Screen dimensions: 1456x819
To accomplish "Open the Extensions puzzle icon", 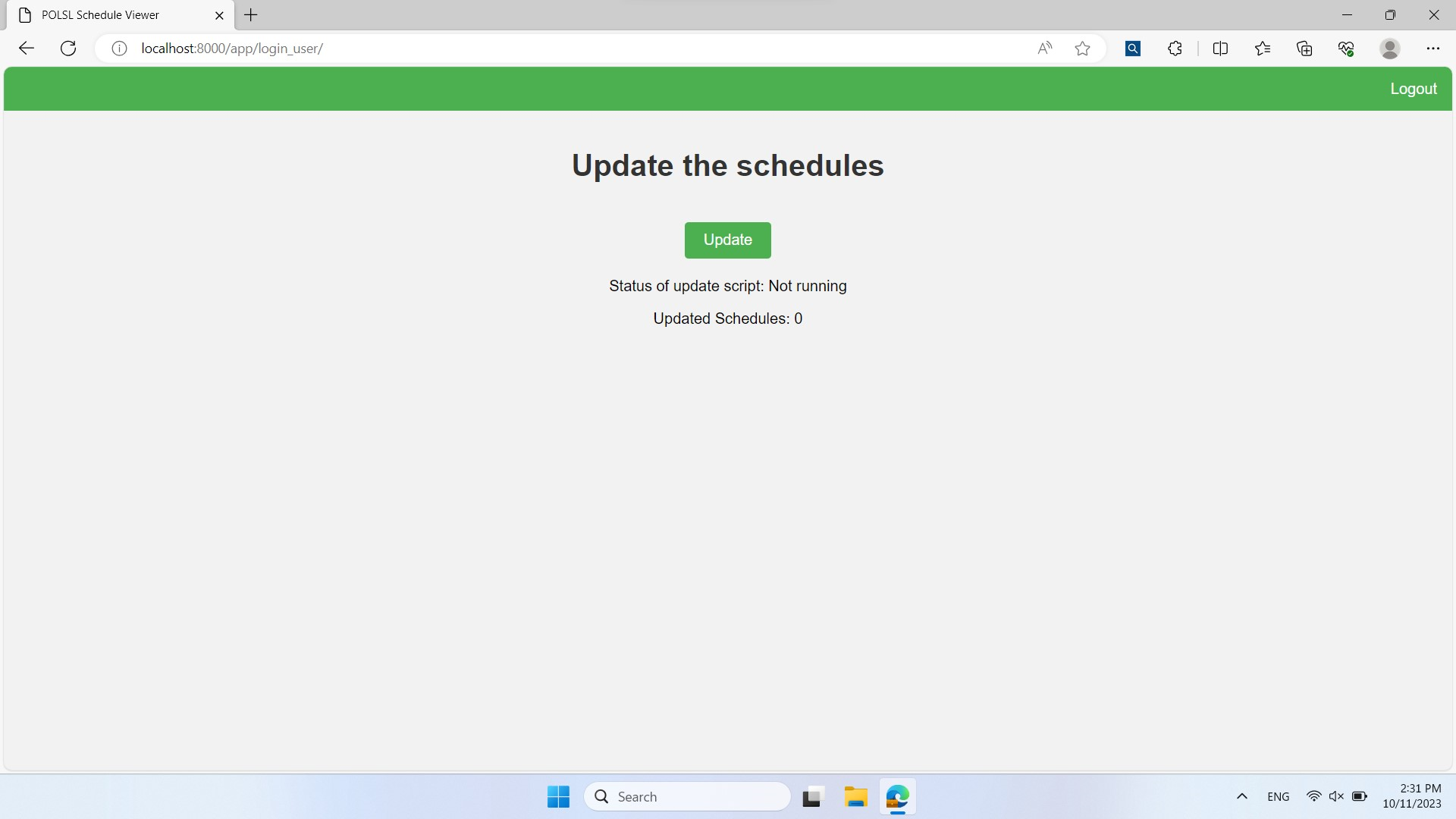I will 1175,48.
